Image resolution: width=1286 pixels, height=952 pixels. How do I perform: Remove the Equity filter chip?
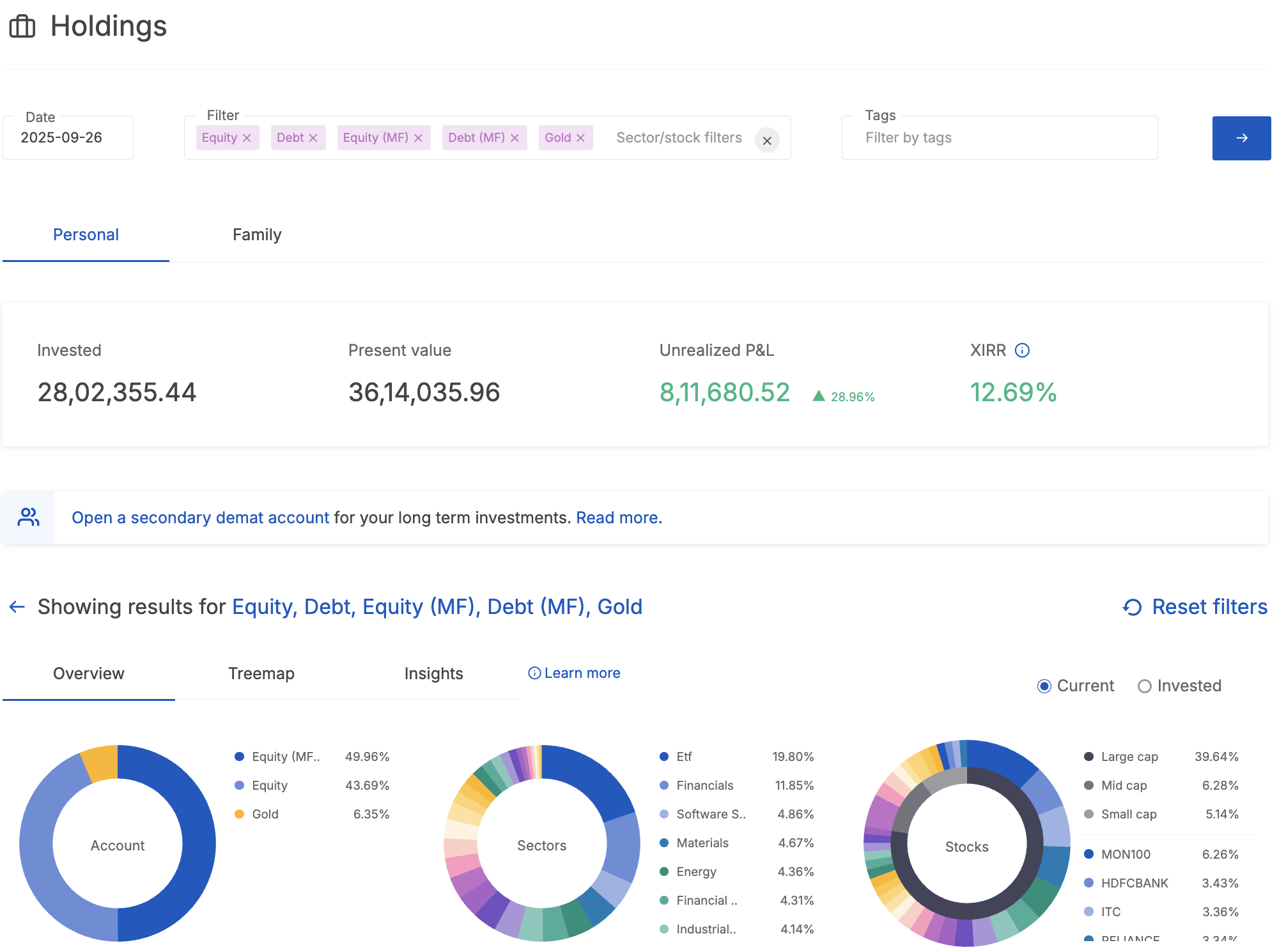click(247, 138)
